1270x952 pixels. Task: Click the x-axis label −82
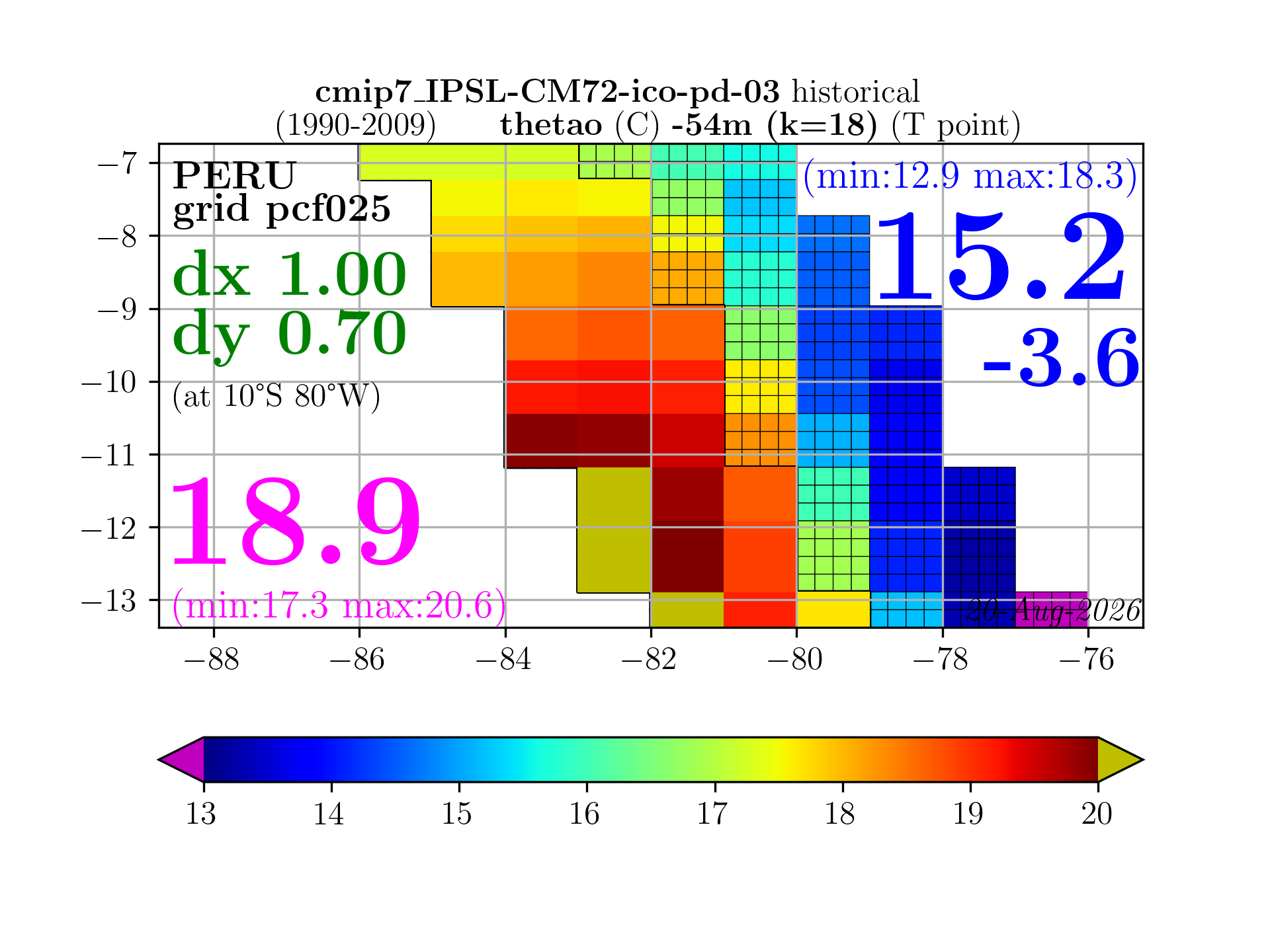coord(649,660)
